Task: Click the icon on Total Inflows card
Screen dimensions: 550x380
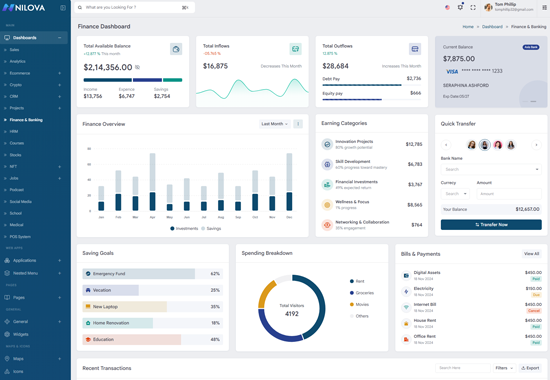Action: pos(295,49)
